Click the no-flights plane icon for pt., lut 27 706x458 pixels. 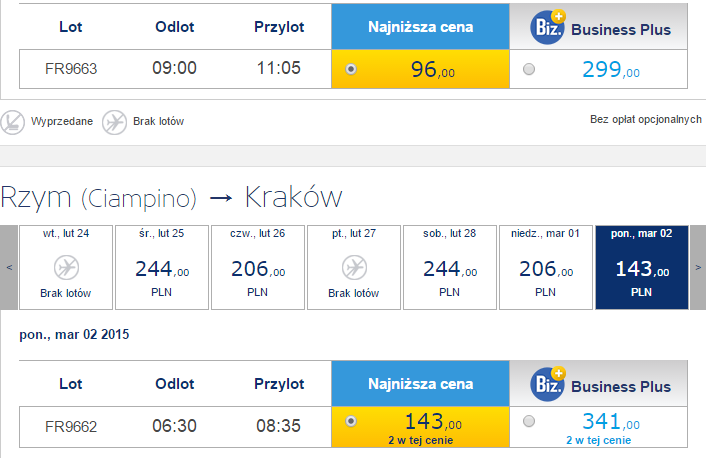pyautogui.click(x=353, y=268)
